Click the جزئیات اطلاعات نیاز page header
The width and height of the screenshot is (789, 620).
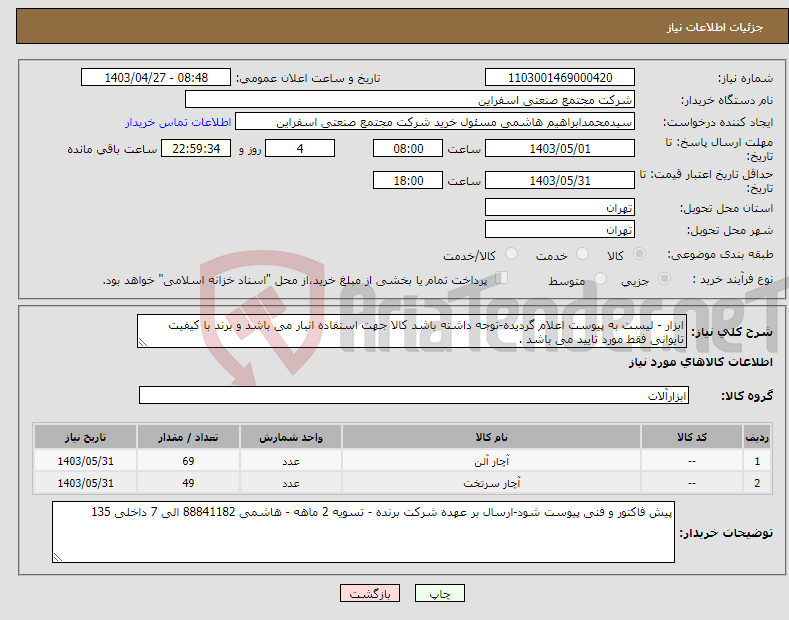[x=715, y=27]
